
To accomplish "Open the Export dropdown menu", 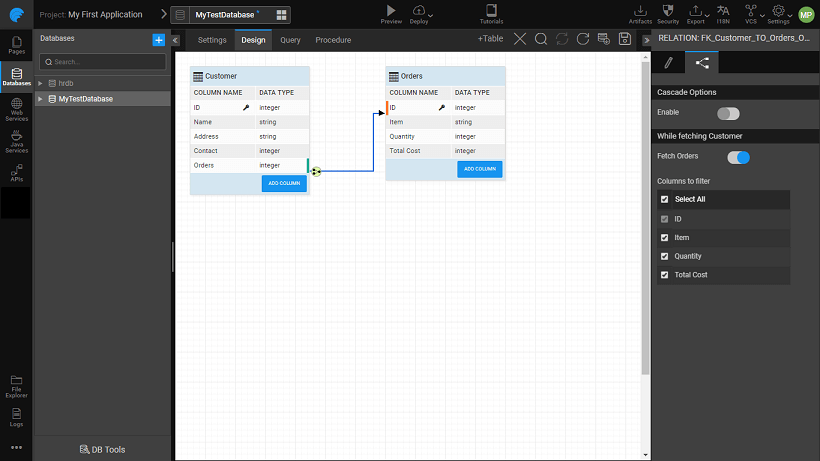I will click(696, 13).
